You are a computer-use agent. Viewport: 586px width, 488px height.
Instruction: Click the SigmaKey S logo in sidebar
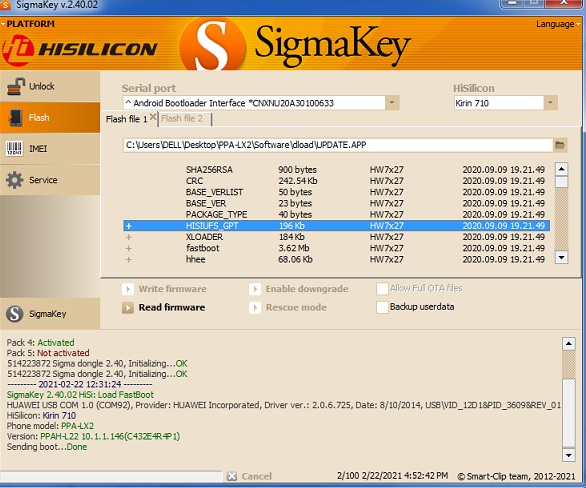click(15, 314)
